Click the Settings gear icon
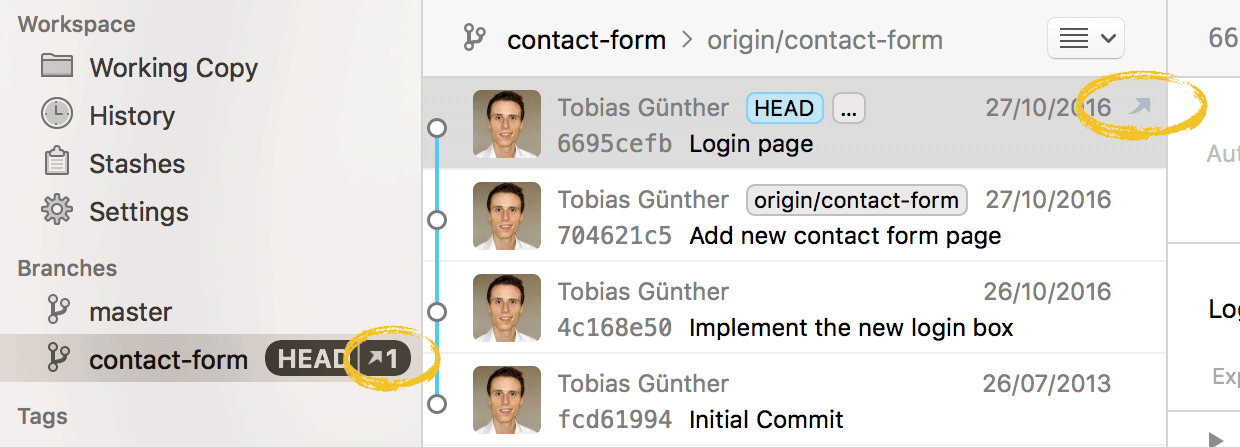 click(x=57, y=211)
